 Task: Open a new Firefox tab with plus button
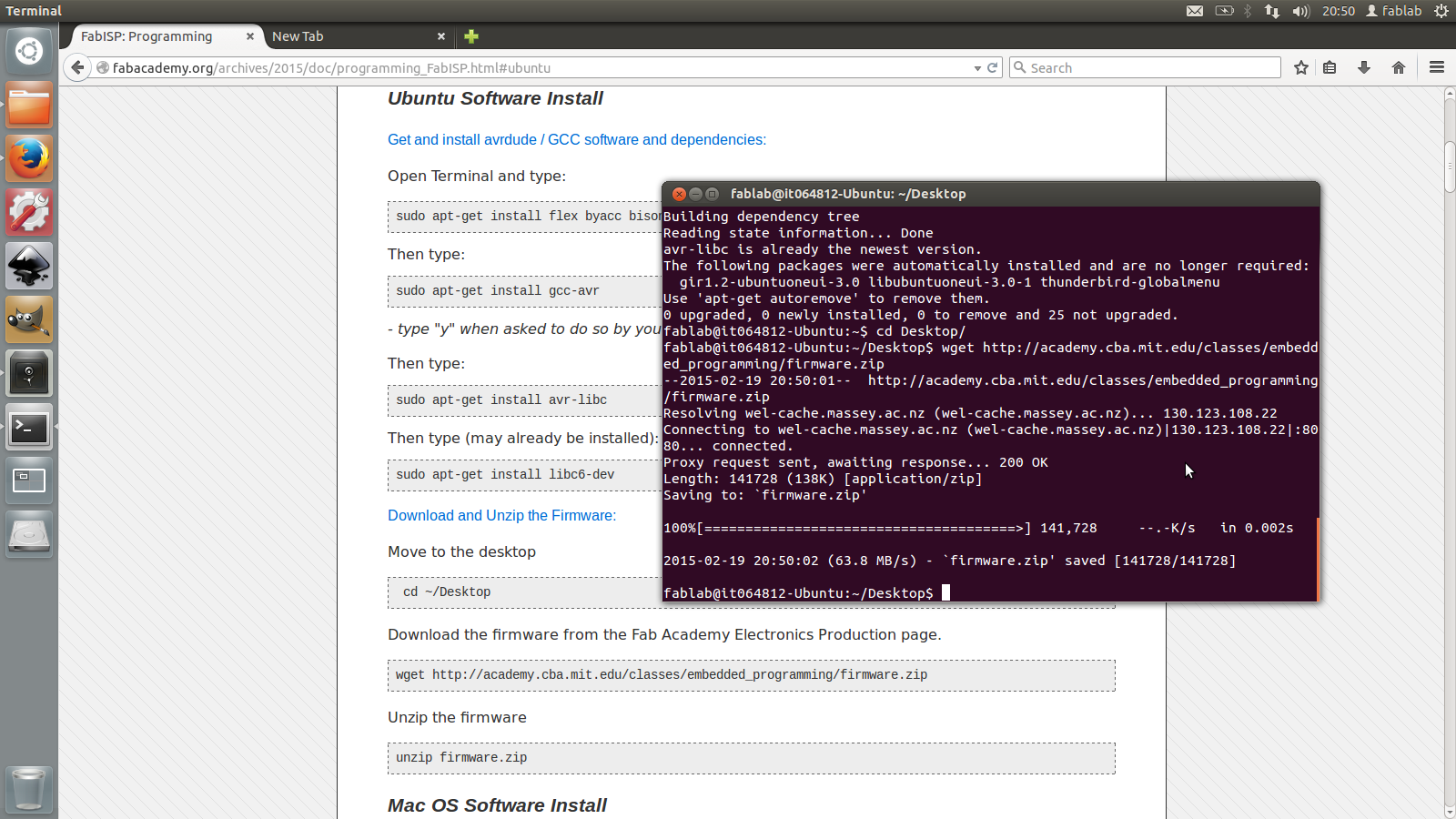point(470,36)
